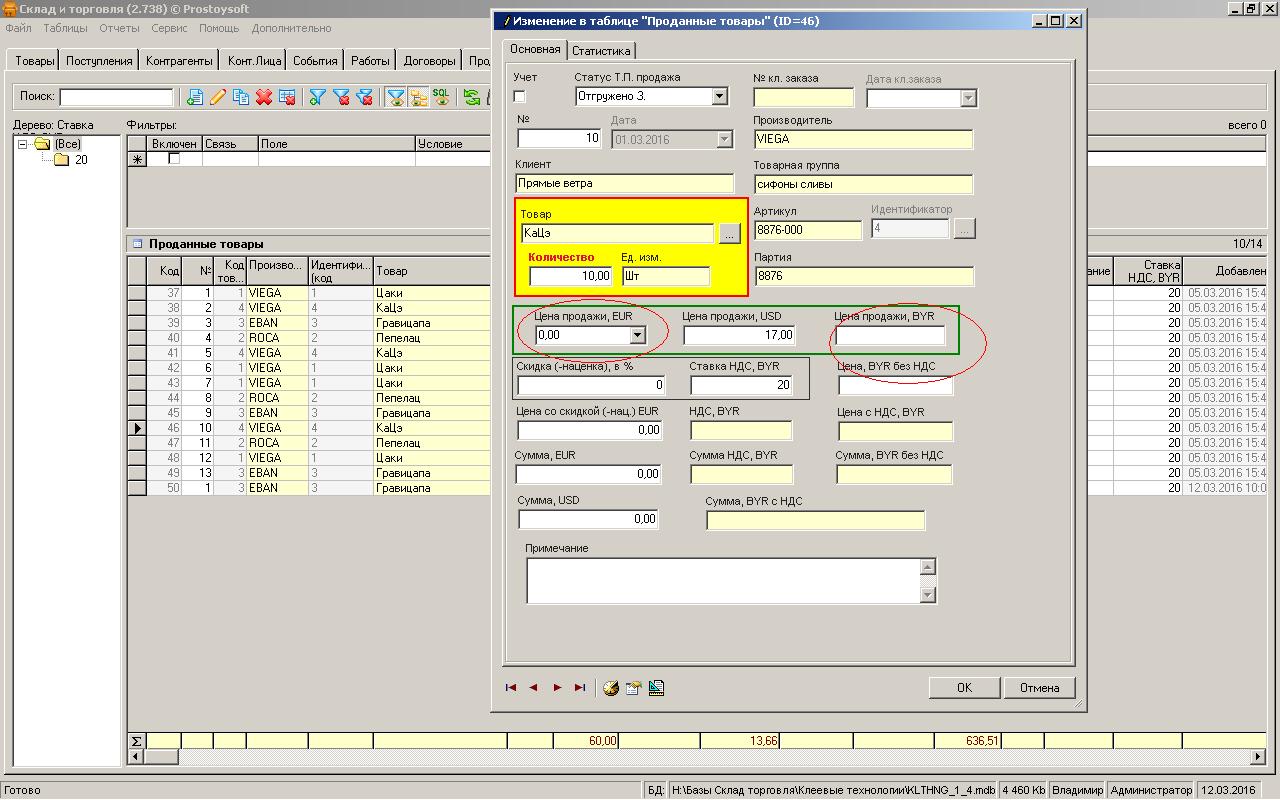Select the (Все) tree node

pos(68,145)
